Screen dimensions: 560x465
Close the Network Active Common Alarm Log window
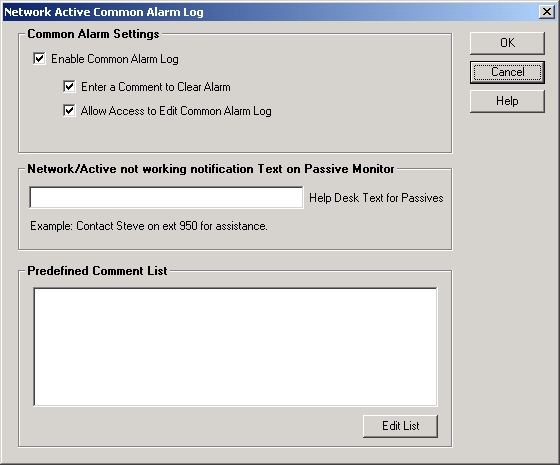click(x=546, y=12)
